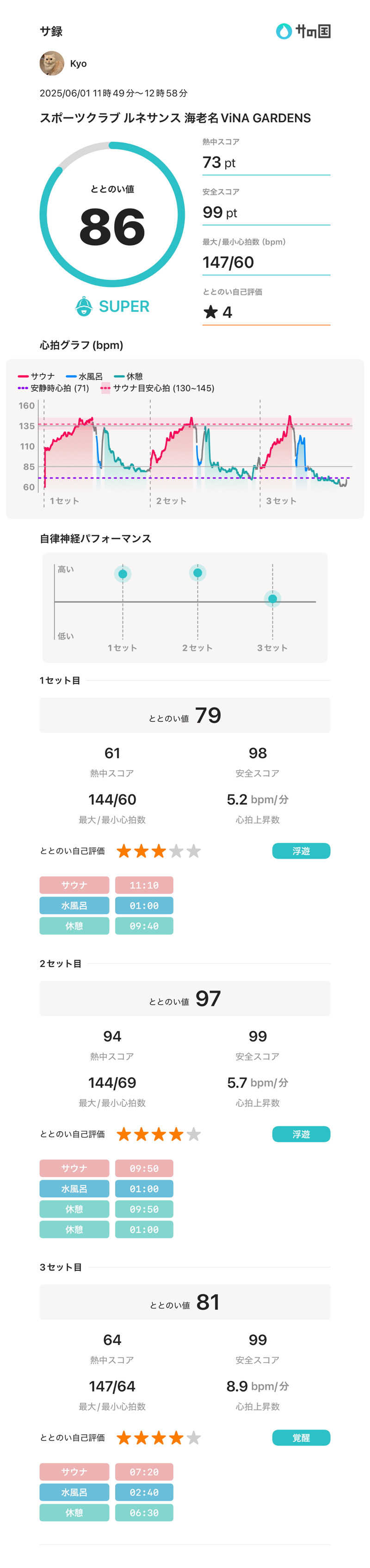Click the ととのい値 86 circular gauge
This screenshot has height=1568, width=370.
[x=112, y=214]
